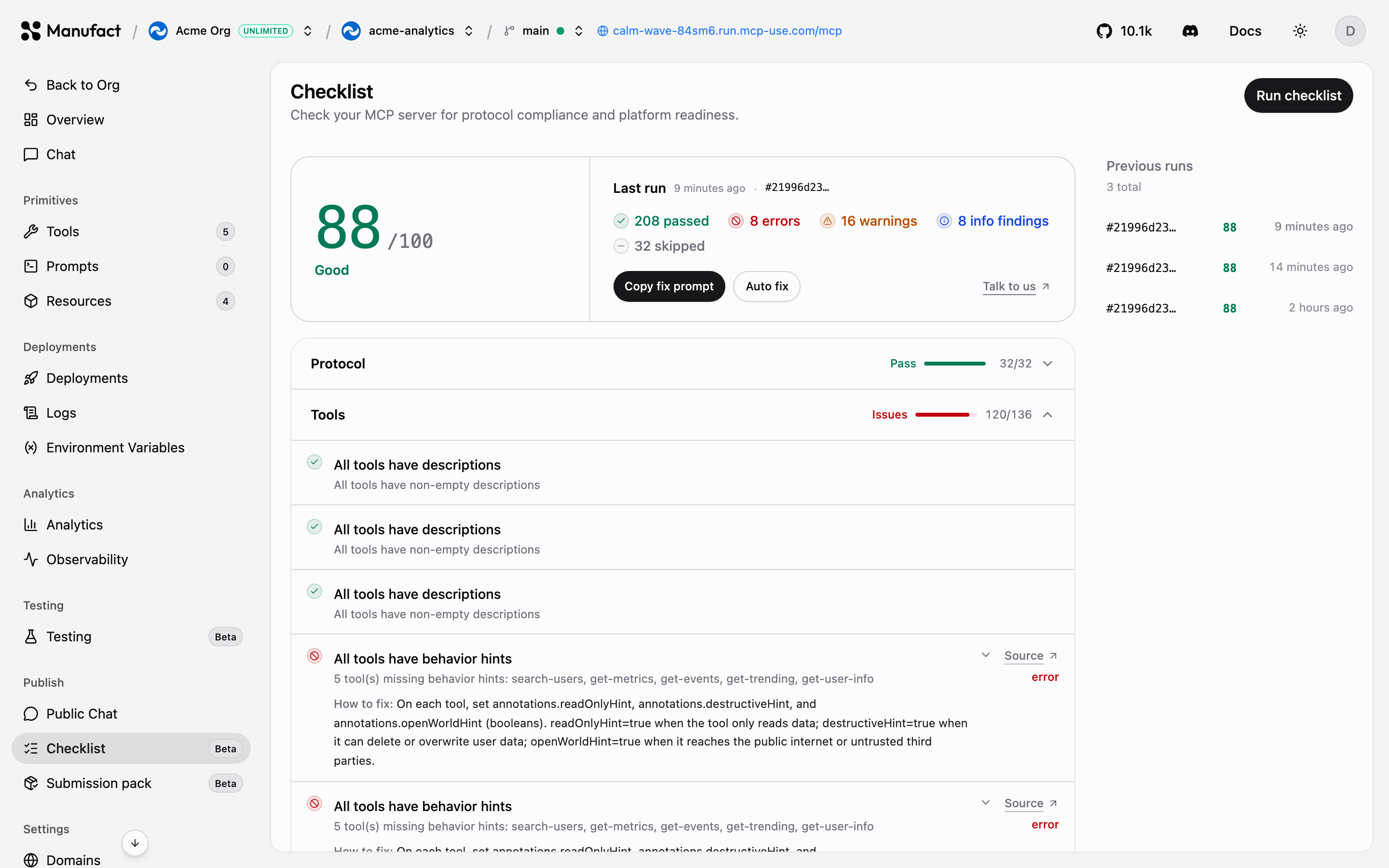Viewport: 1389px width, 868px height.
Task: Open the Acme Org switcher chevrons
Action: click(308, 31)
